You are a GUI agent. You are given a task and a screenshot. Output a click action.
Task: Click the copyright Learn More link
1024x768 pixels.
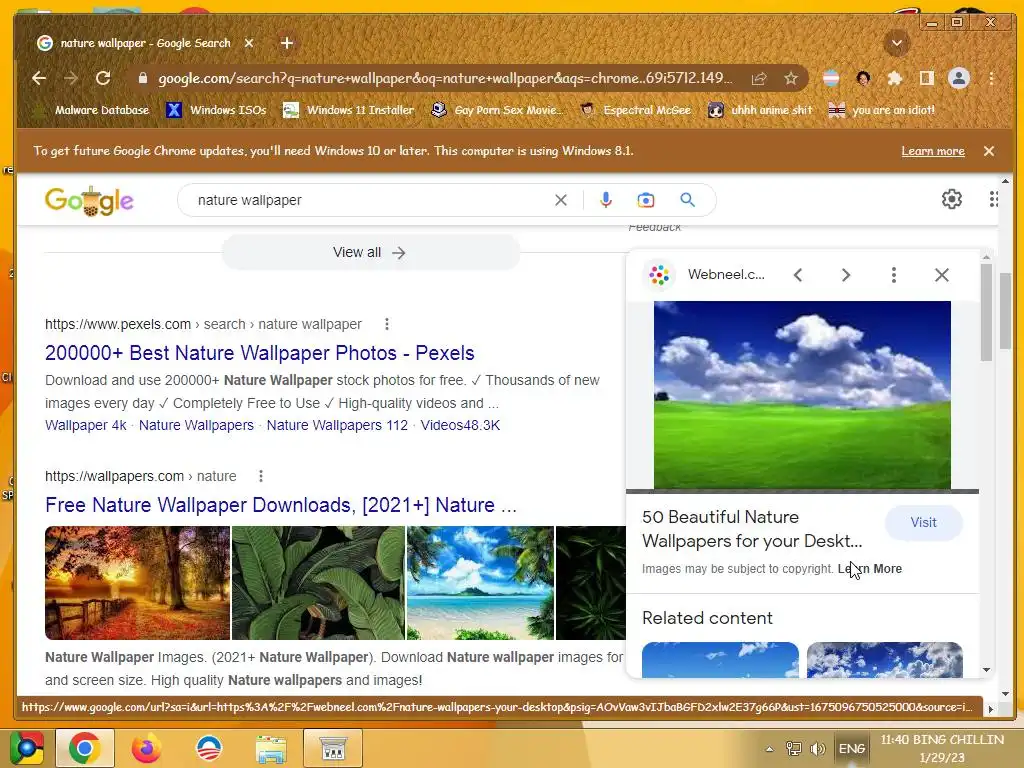(869, 569)
